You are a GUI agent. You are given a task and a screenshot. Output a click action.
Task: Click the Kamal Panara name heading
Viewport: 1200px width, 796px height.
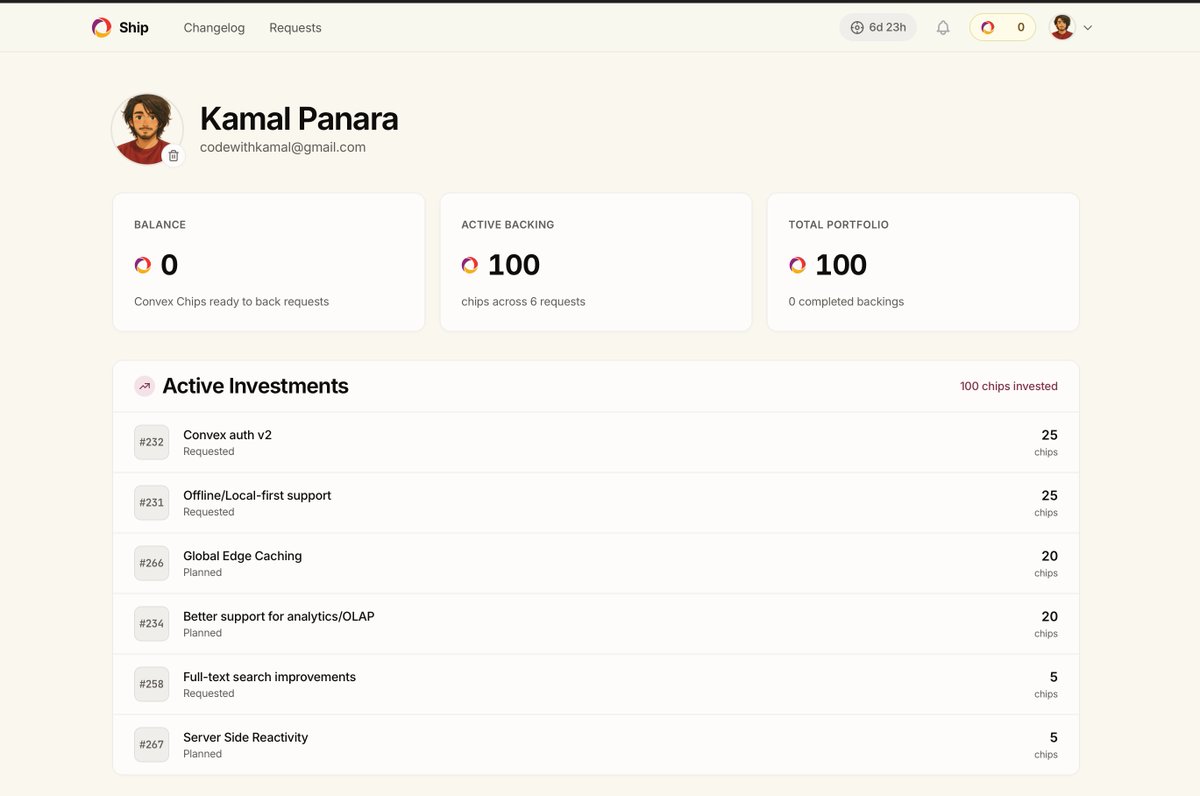click(299, 119)
